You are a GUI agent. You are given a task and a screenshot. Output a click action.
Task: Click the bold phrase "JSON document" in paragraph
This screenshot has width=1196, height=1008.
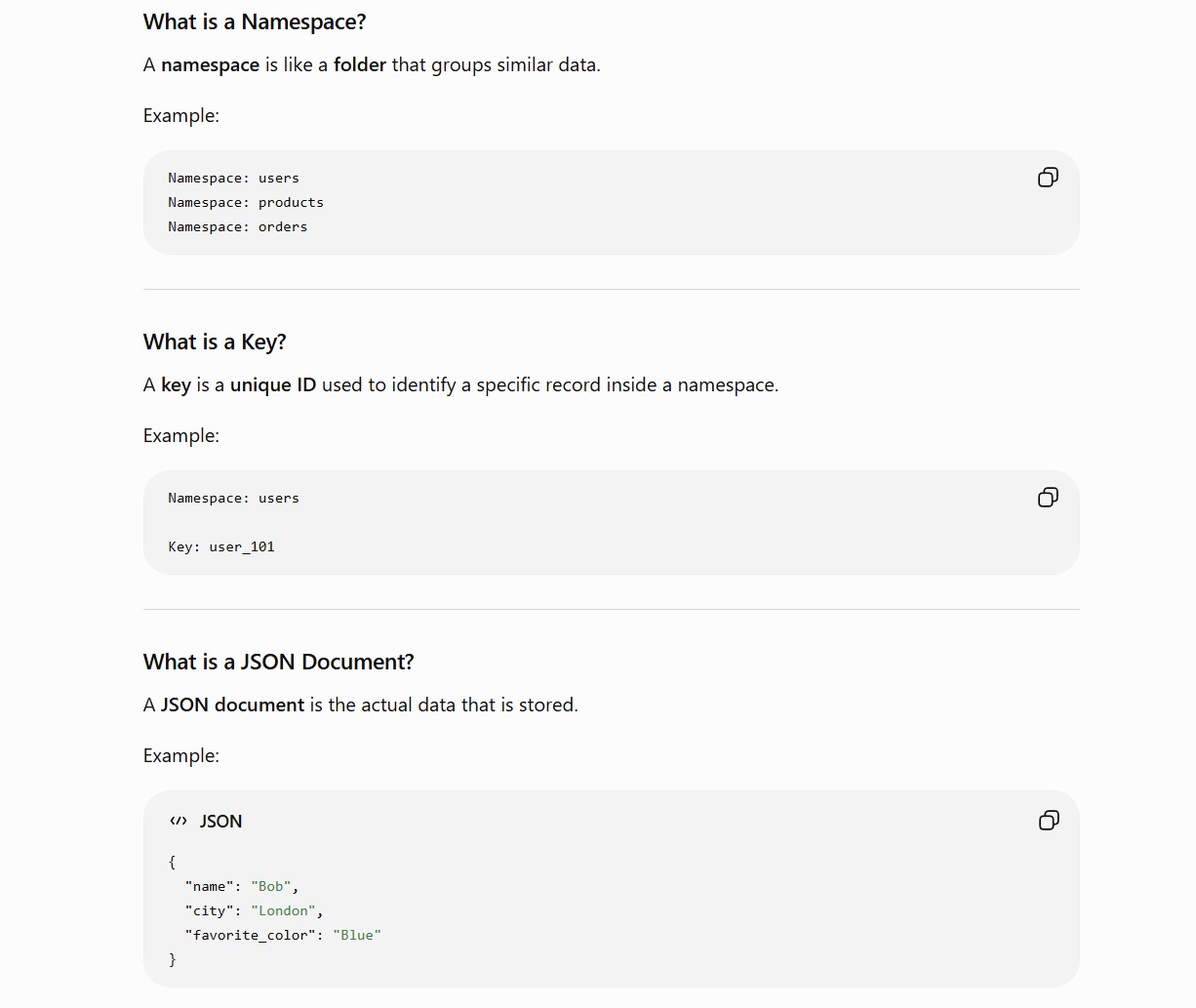click(x=232, y=705)
